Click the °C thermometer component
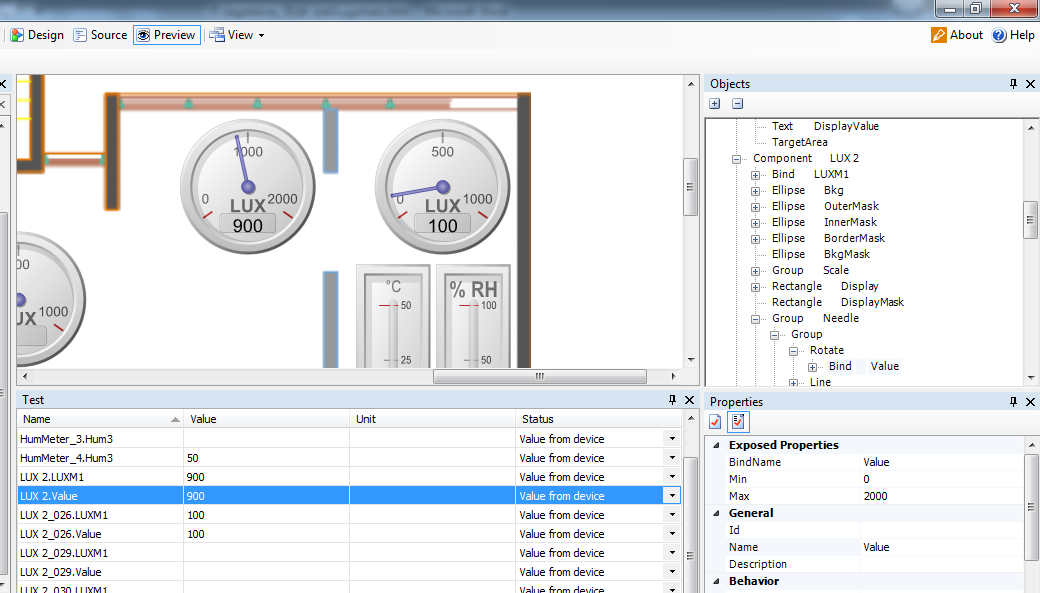This screenshot has height=593, width=1040. [393, 316]
